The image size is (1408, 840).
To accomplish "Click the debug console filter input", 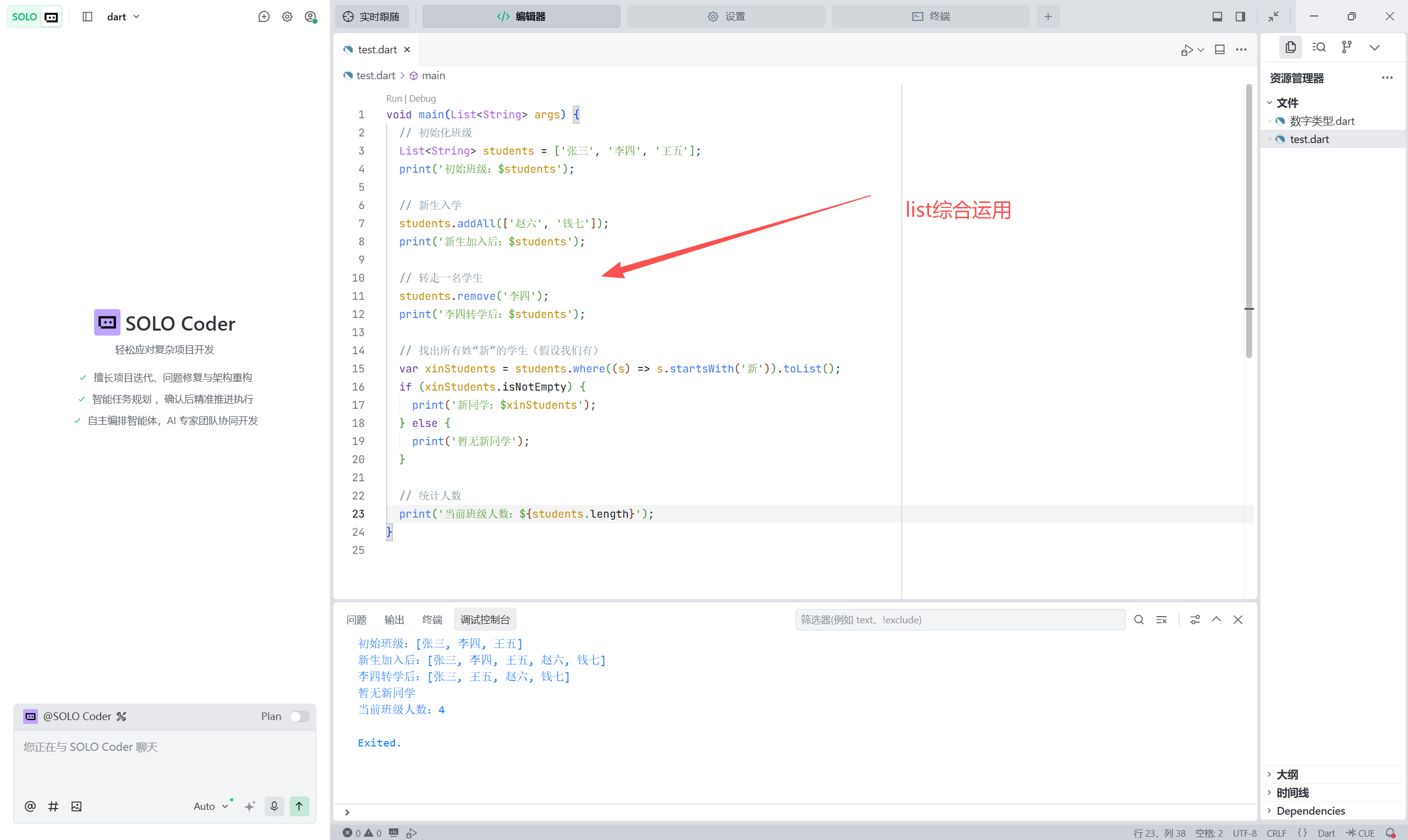I will [x=960, y=620].
